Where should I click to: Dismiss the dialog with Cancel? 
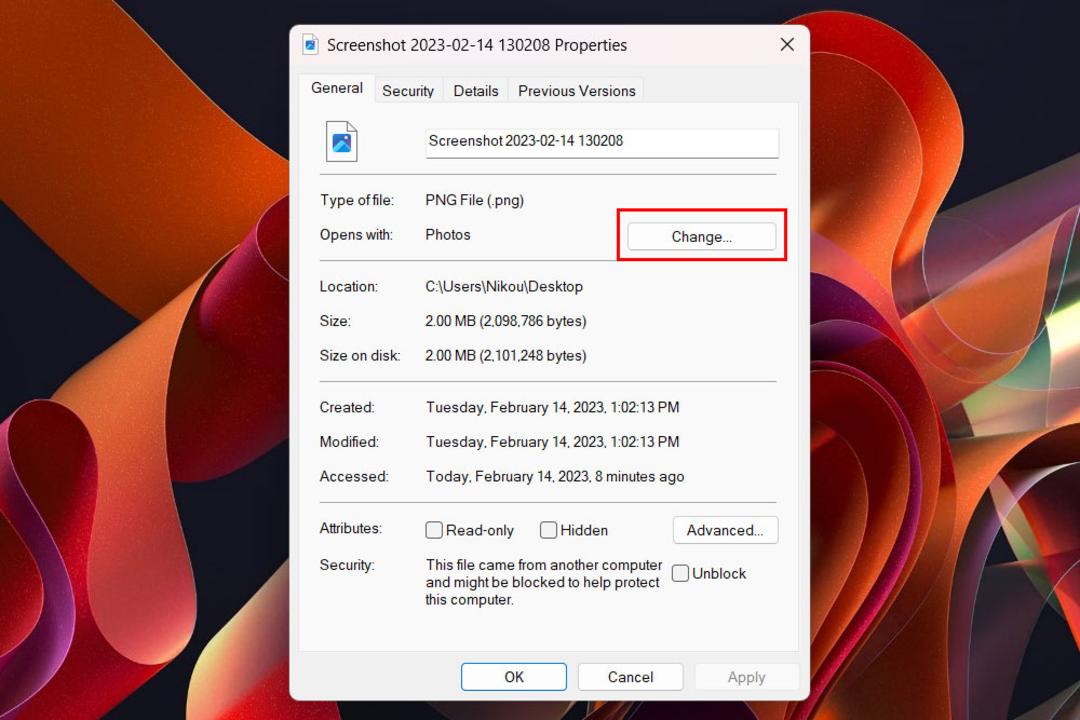[x=630, y=677]
